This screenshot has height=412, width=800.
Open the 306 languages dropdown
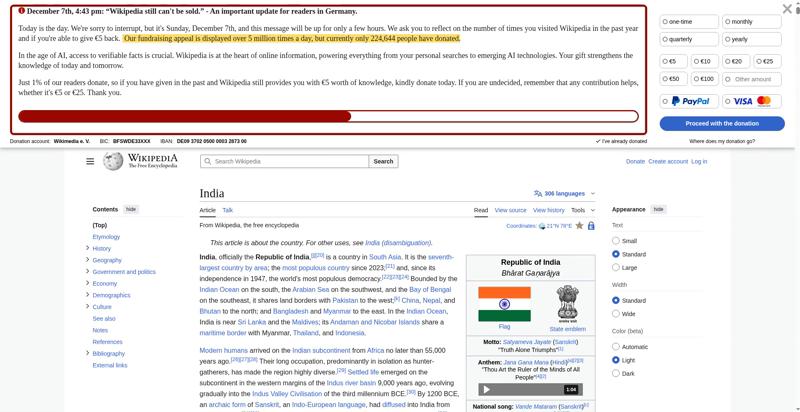point(564,194)
